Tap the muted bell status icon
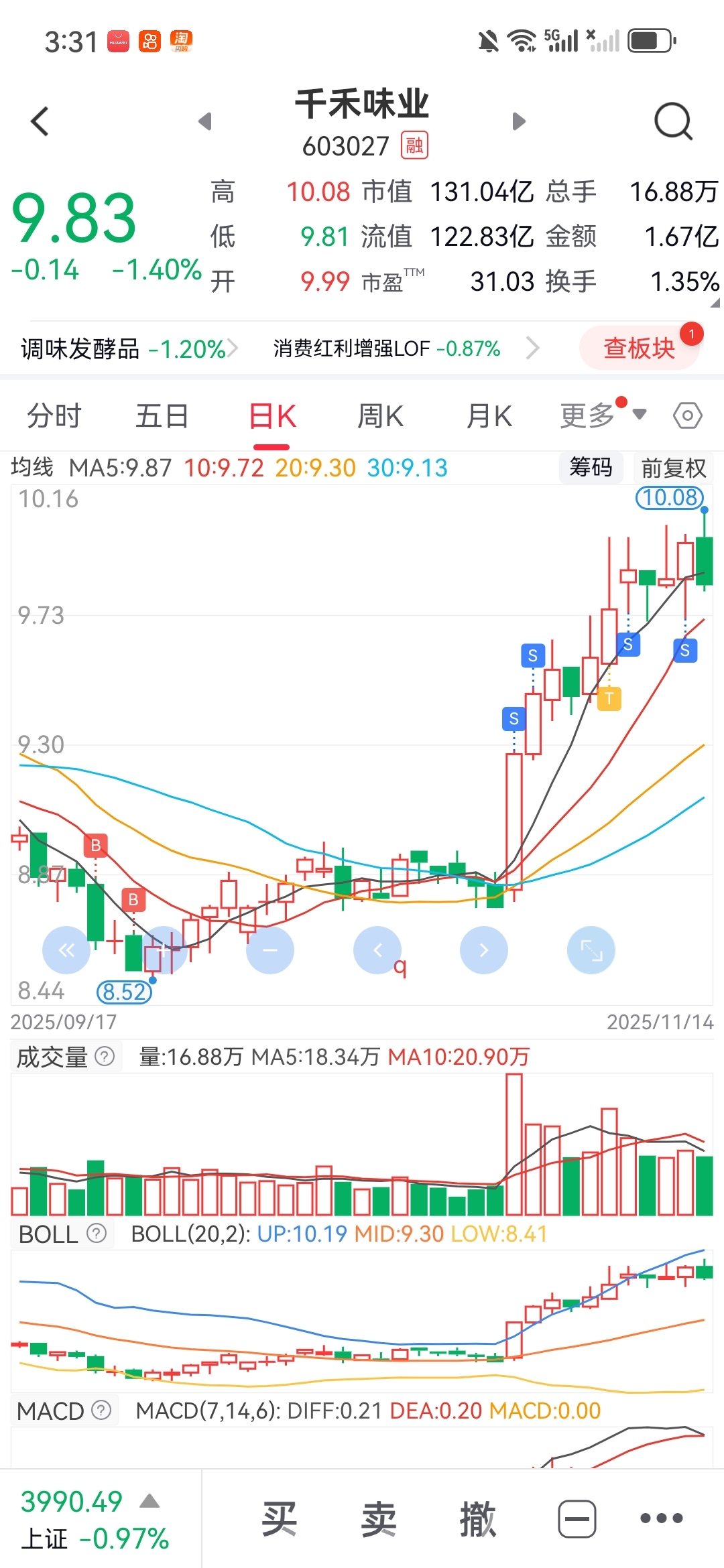 pyautogui.click(x=488, y=42)
